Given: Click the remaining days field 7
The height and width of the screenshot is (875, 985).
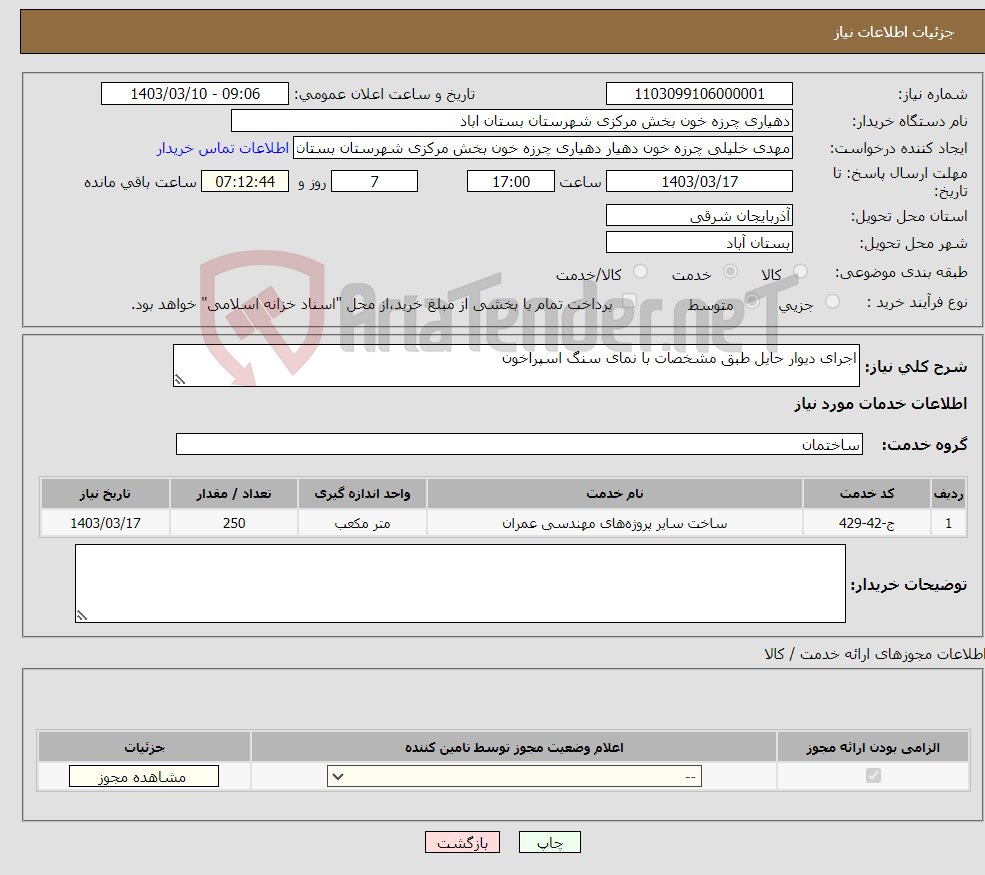Looking at the screenshot, I should 374,182.
